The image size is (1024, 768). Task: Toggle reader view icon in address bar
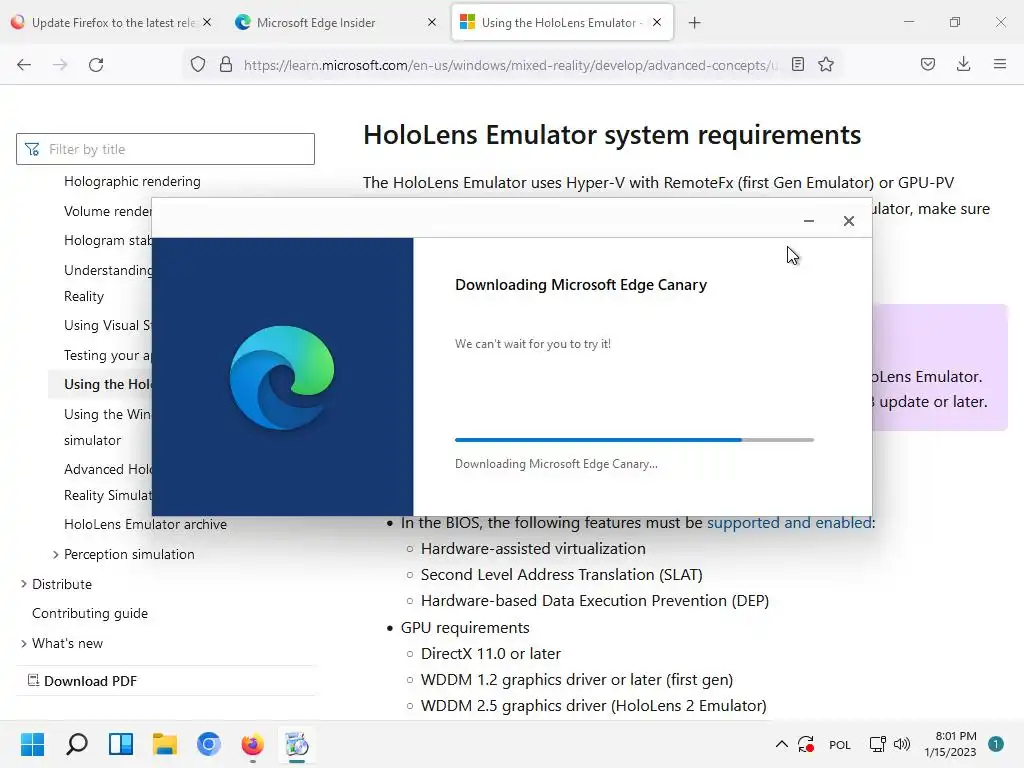click(x=797, y=64)
